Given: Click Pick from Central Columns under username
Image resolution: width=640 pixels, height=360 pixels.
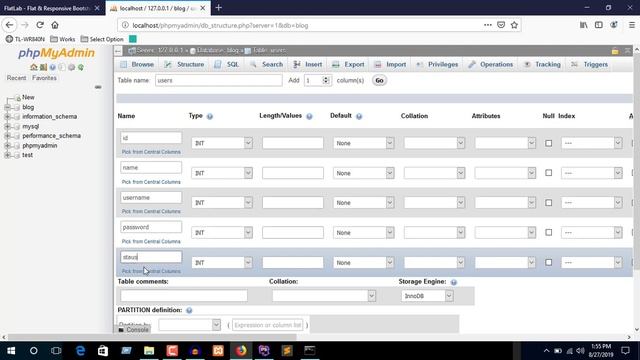Looking at the screenshot, I should 151,211.
